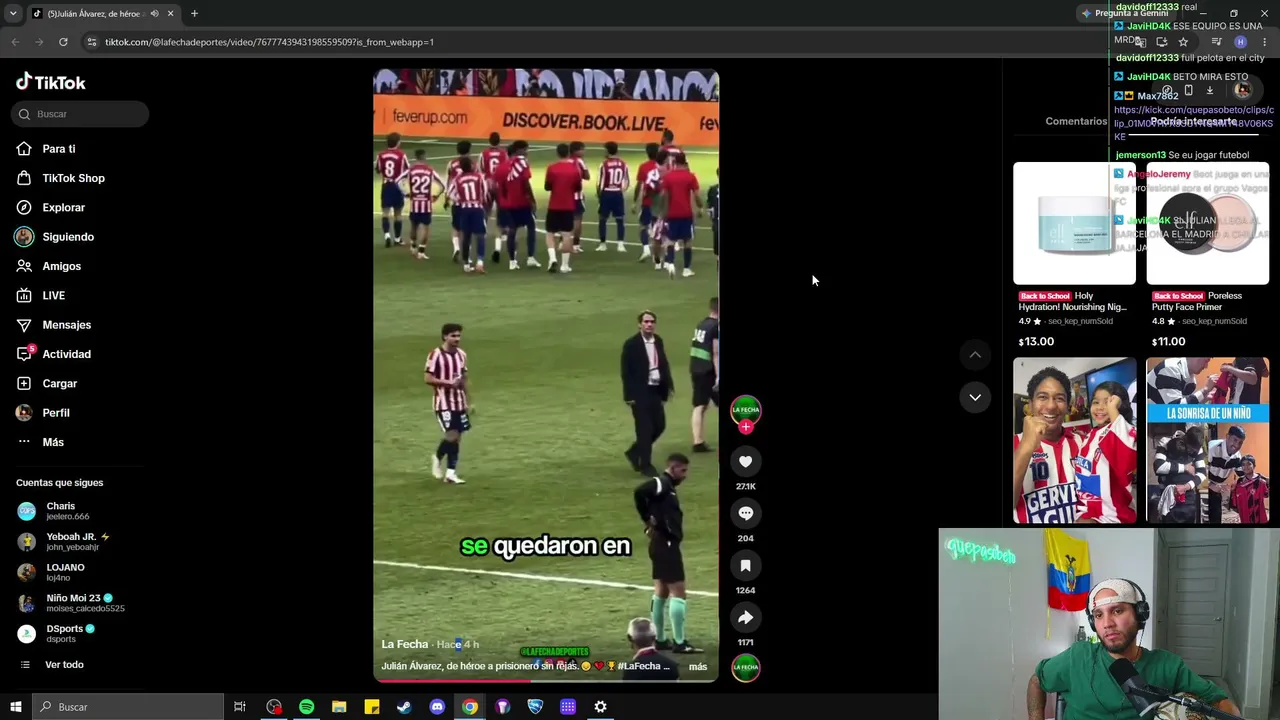Image resolution: width=1280 pixels, height=720 pixels.
Task: Open the video comments bubble icon
Action: 745,513
